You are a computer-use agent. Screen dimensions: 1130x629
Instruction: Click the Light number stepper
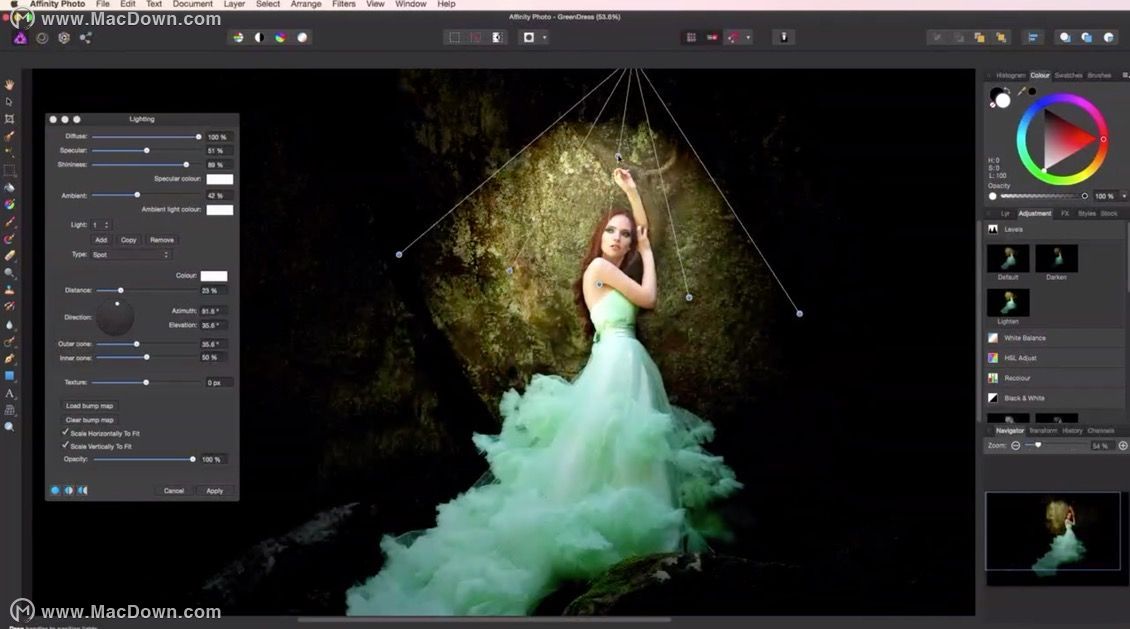[107, 226]
